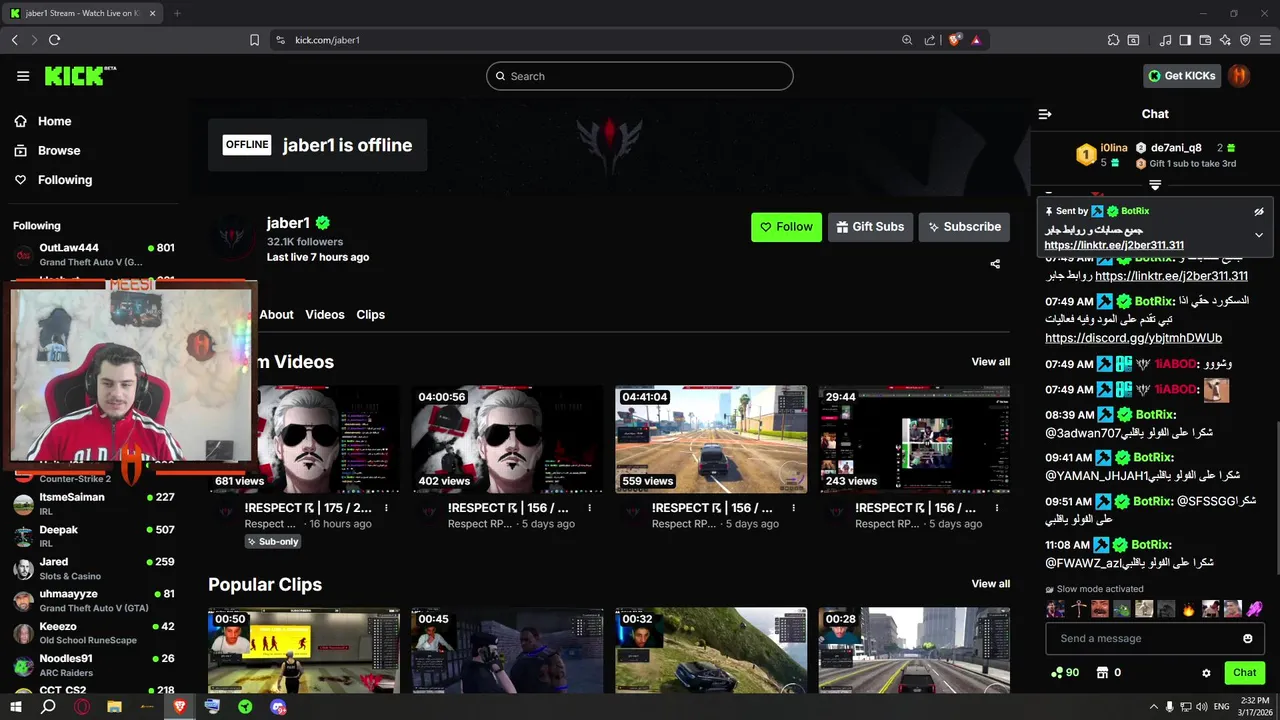Subscribe to jaber1
The height and width of the screenshot is (720, 1280).
point(964,227)
